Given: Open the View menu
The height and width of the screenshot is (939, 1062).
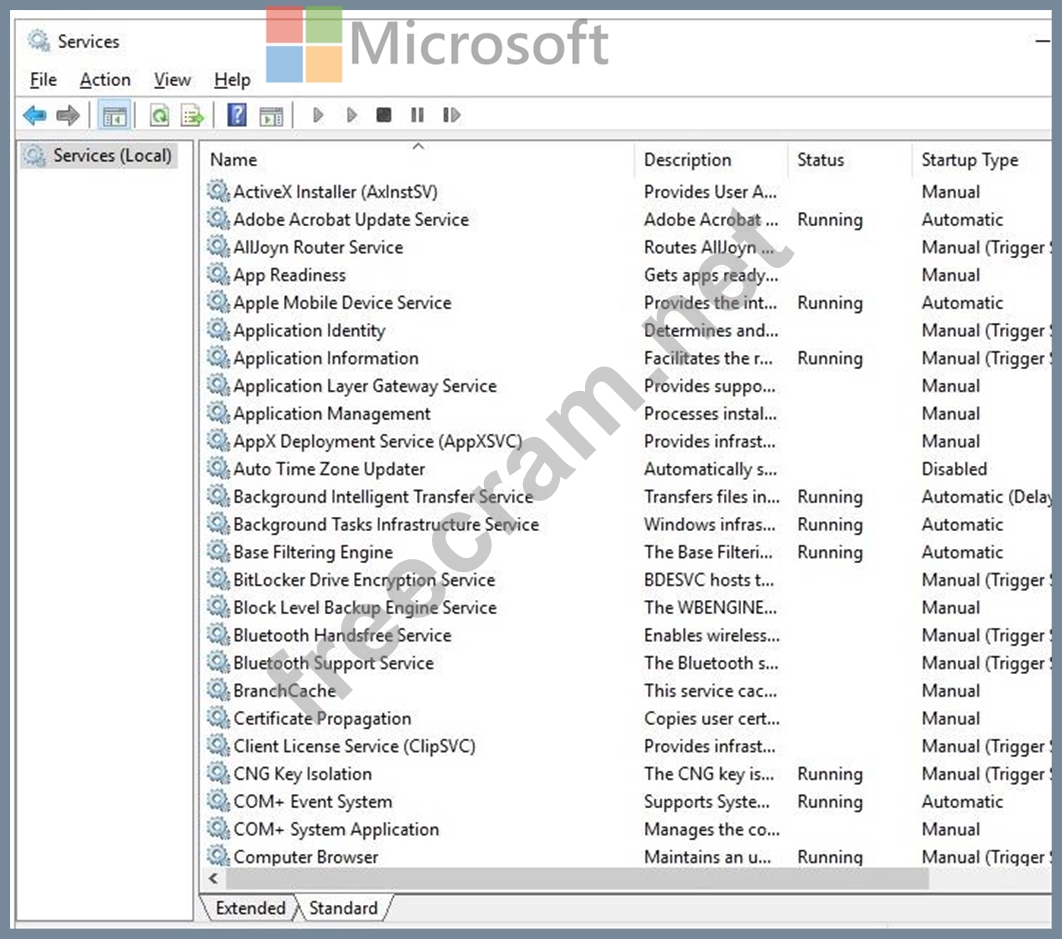Looking at the screenshot, I should click(172, 80).
